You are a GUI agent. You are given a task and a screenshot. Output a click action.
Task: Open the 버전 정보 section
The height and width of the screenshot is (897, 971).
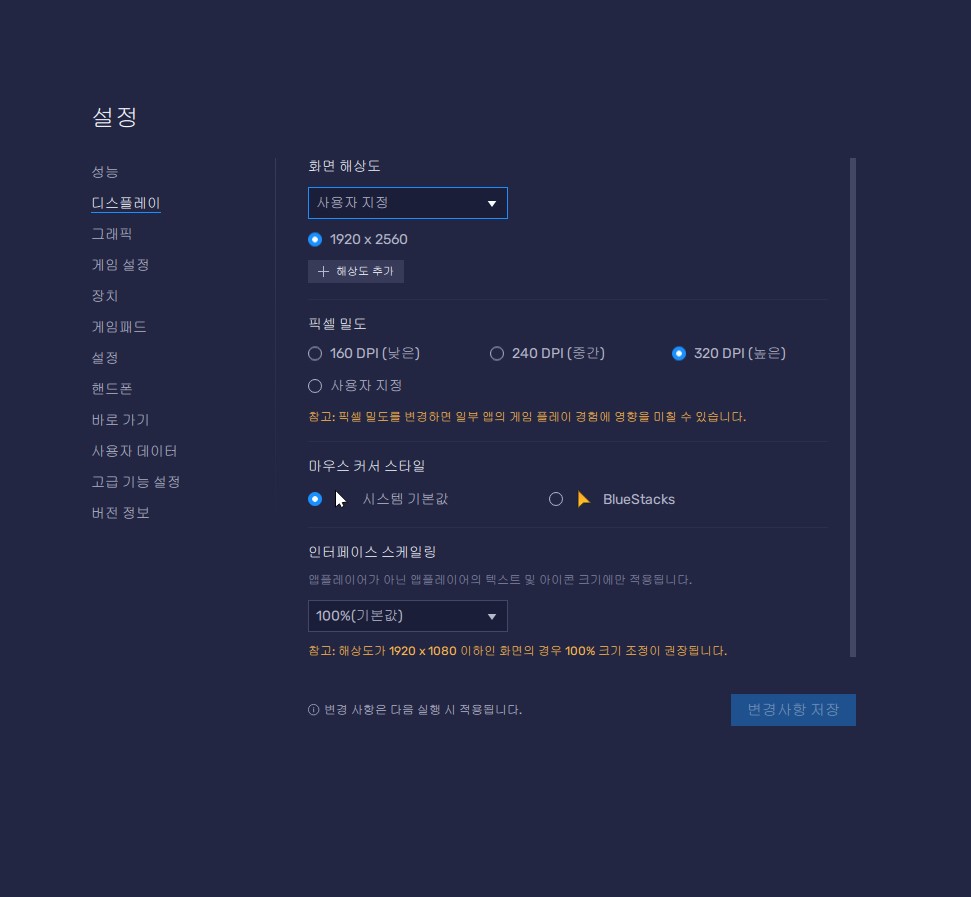[x=120, y=513]
